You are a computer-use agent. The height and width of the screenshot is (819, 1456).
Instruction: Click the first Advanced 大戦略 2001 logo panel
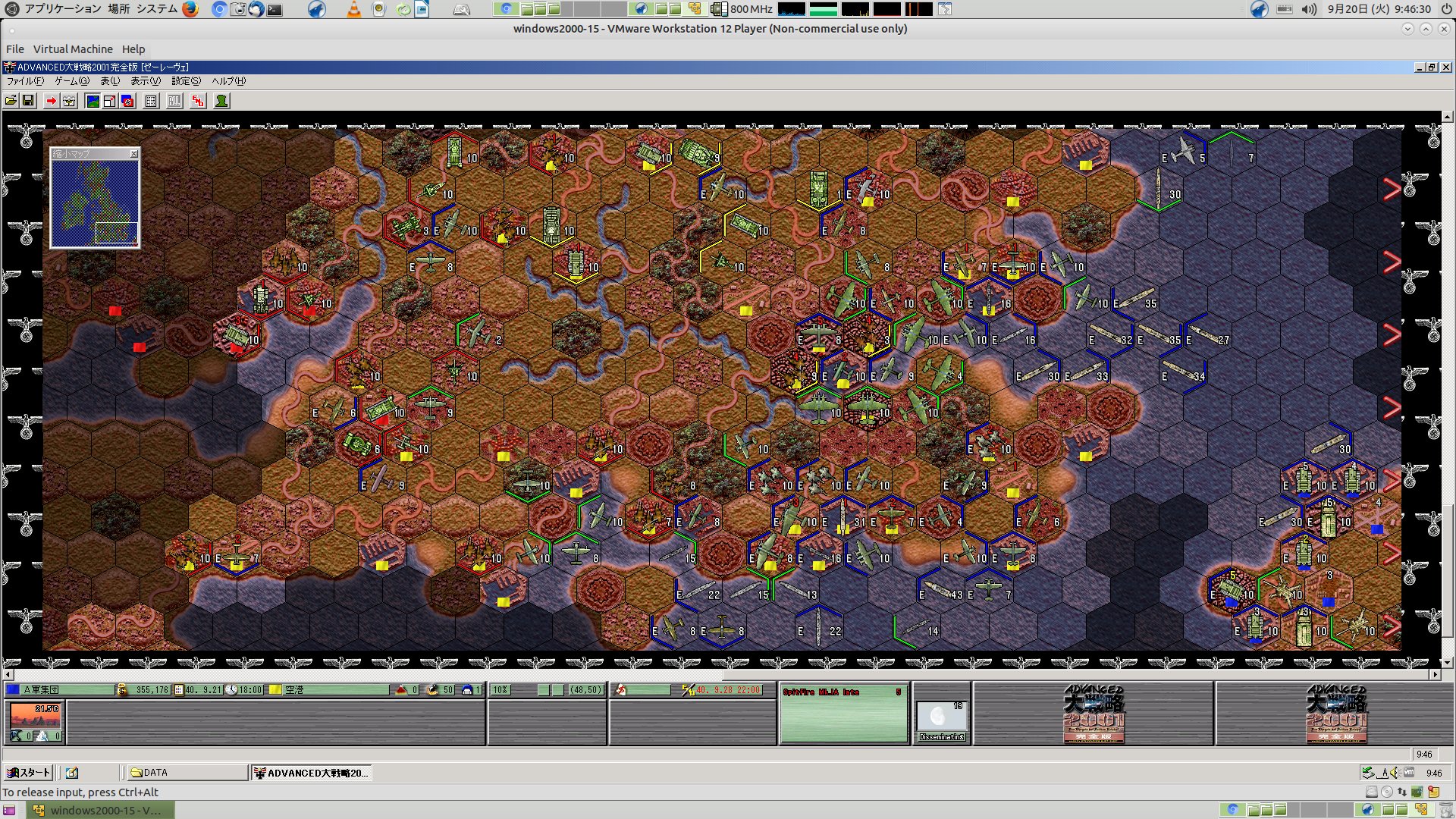1094,714
